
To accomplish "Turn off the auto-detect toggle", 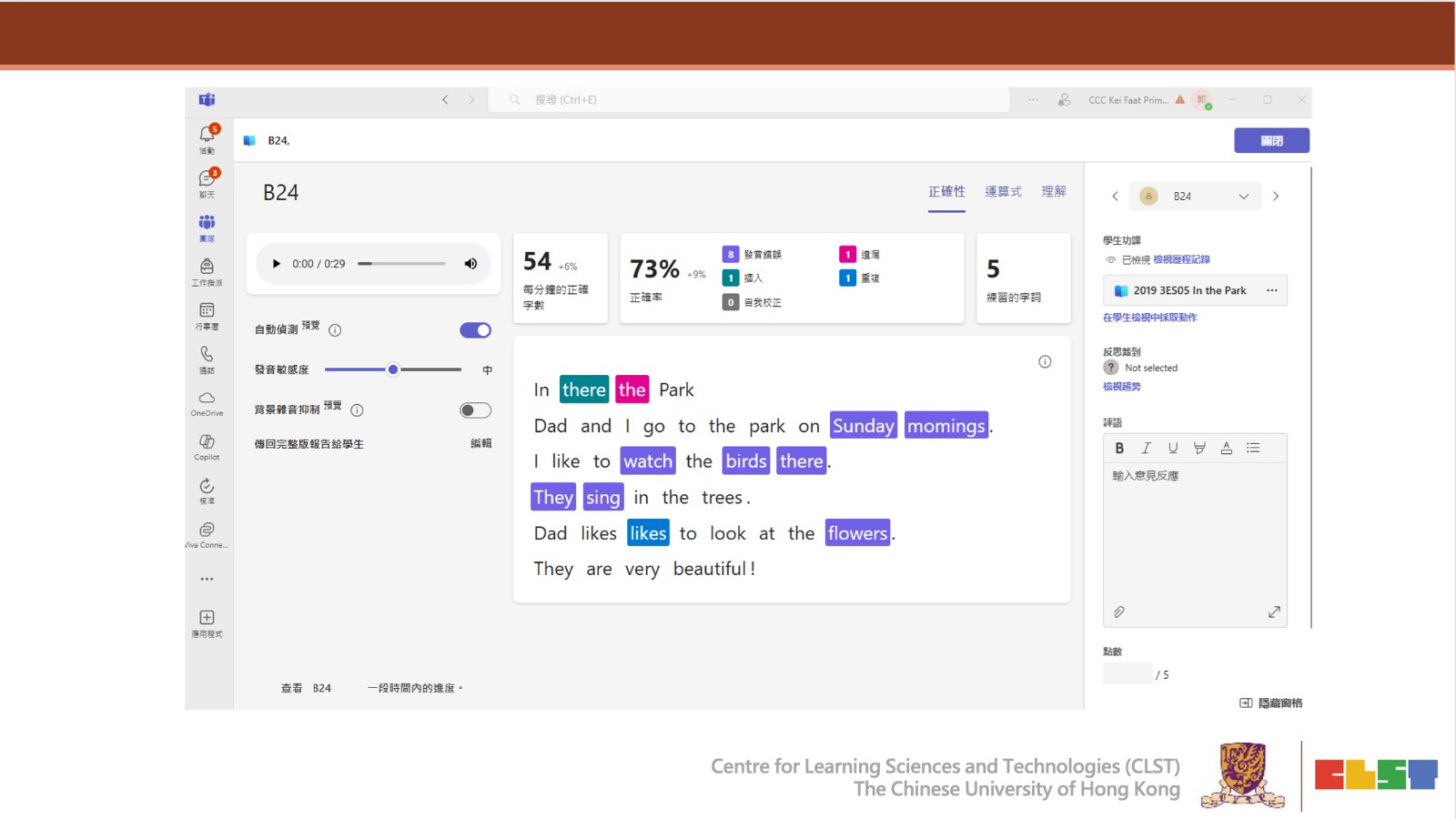I will [x=475, y=330].
